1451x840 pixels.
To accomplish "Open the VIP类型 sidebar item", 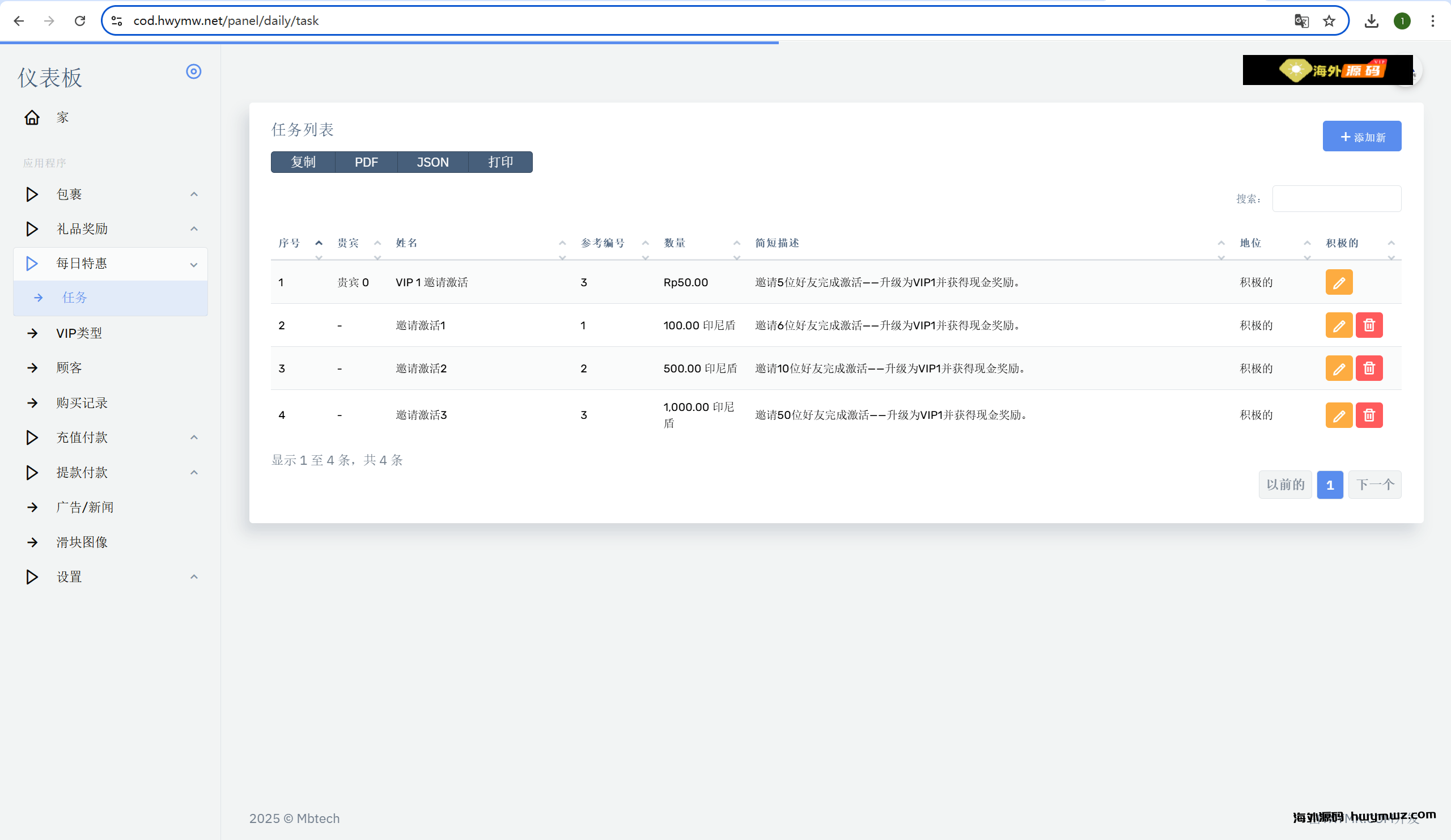I will tap(79, 333).
